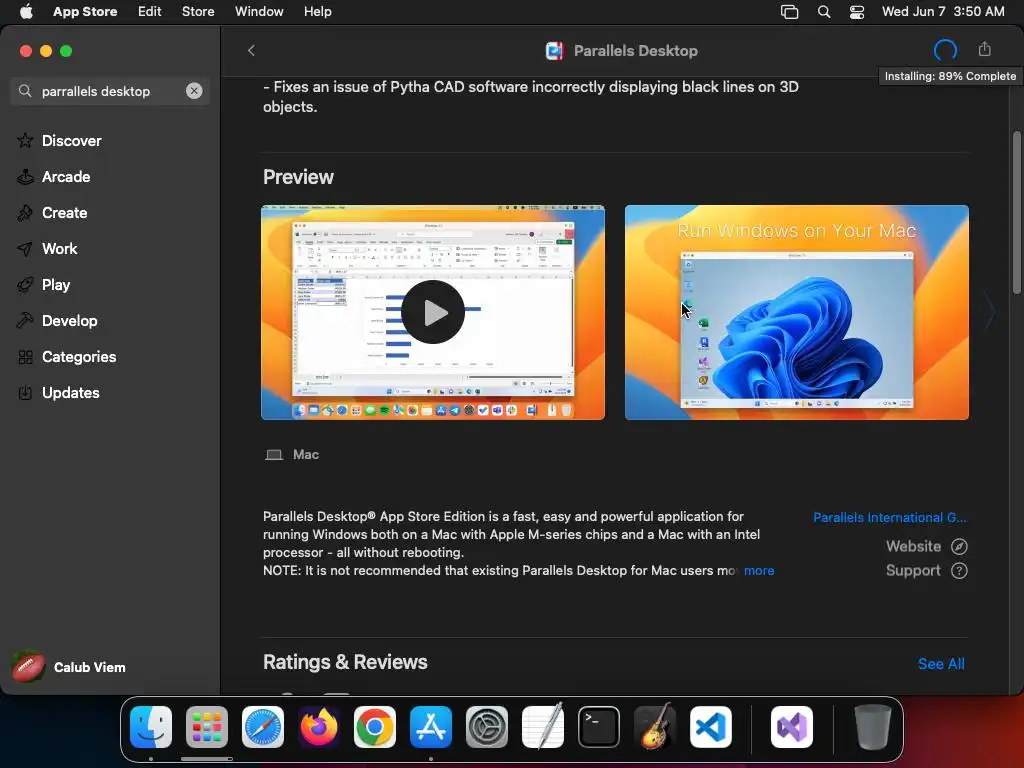Click the Create paintbrush icon
Screen dimensions: 1024x768
coord(25,212)
